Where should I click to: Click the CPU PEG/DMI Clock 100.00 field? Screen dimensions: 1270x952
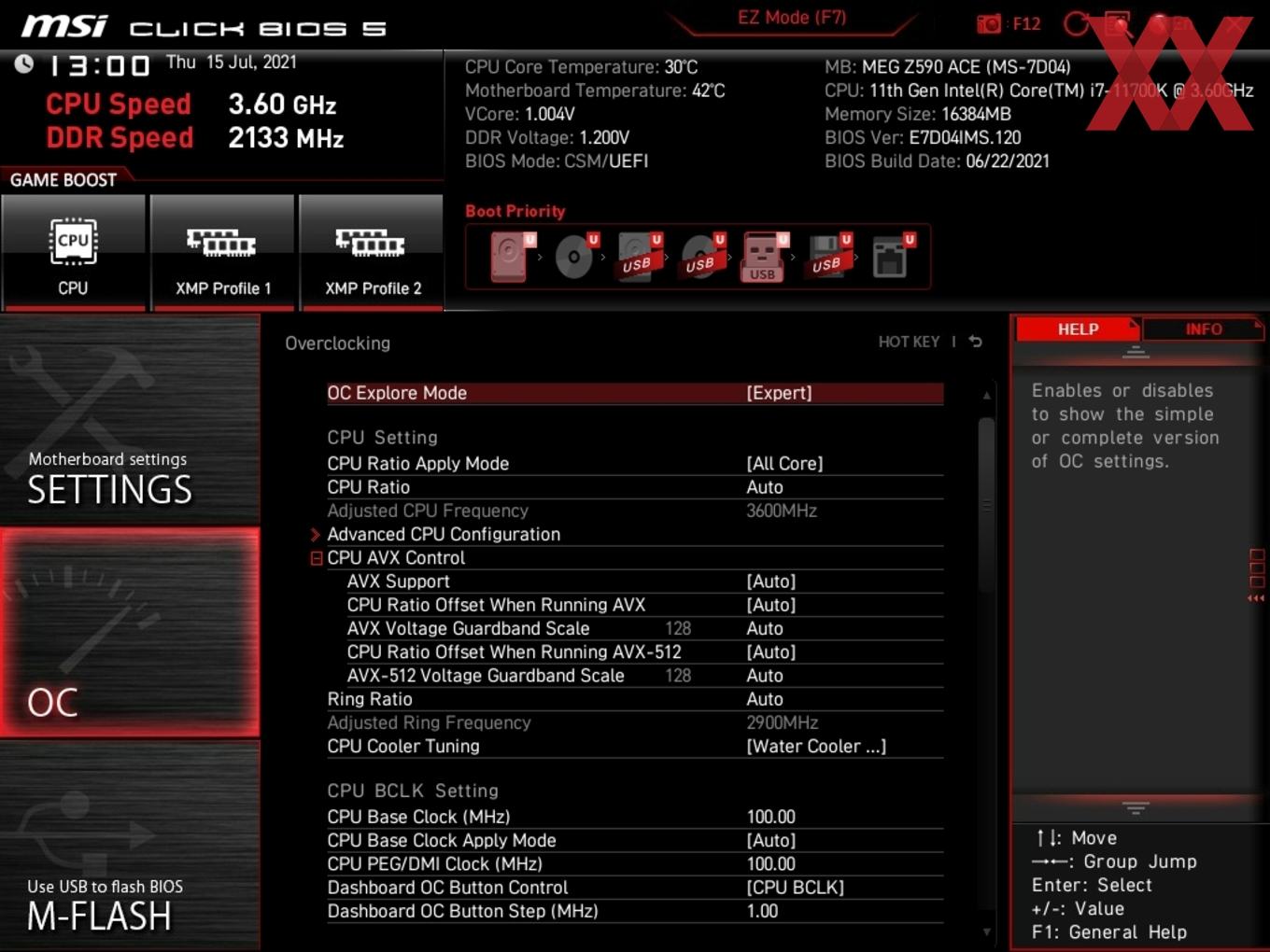click(771, 864)
